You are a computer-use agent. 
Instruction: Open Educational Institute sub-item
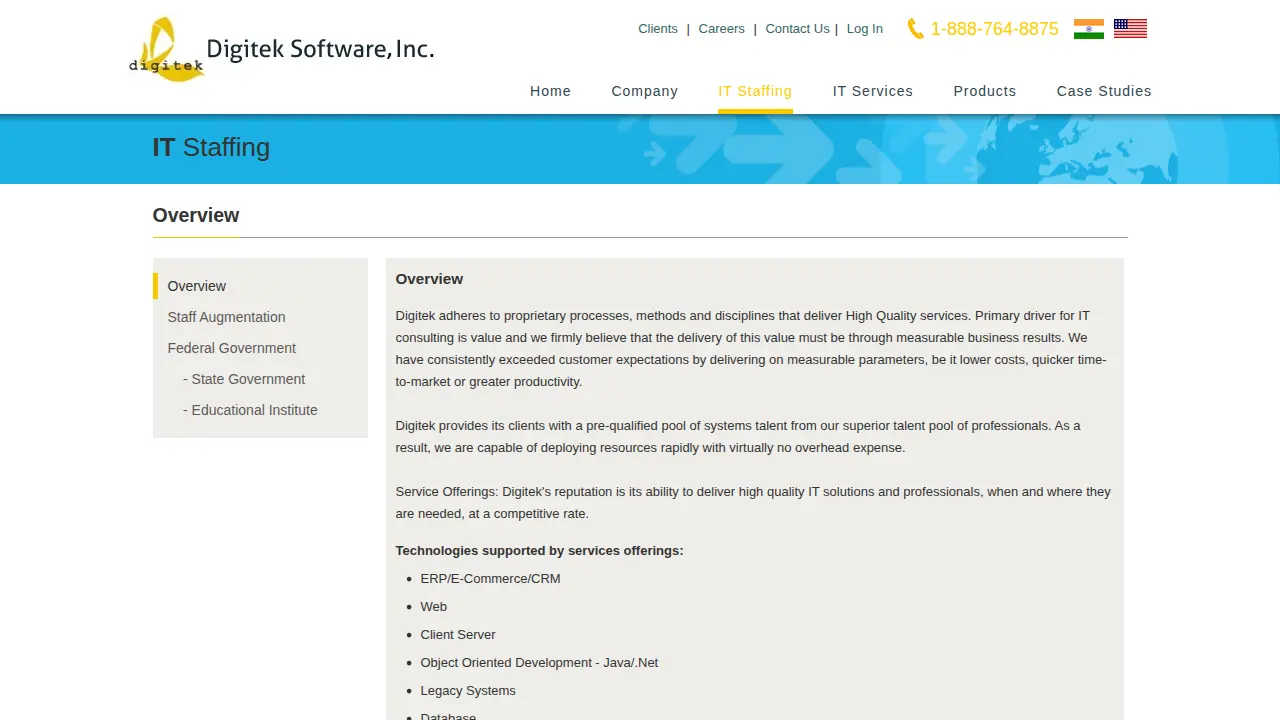tap(250, 410)
